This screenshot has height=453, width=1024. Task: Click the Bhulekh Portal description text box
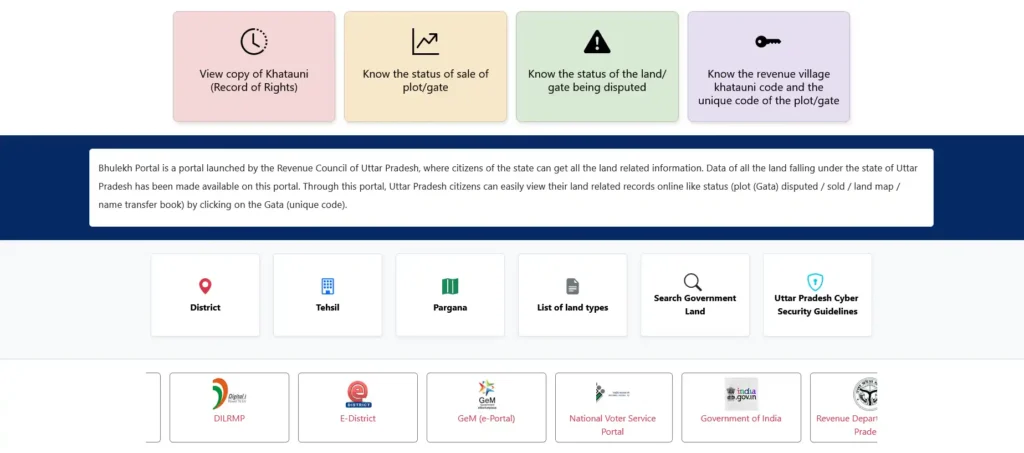coord(511,187)
